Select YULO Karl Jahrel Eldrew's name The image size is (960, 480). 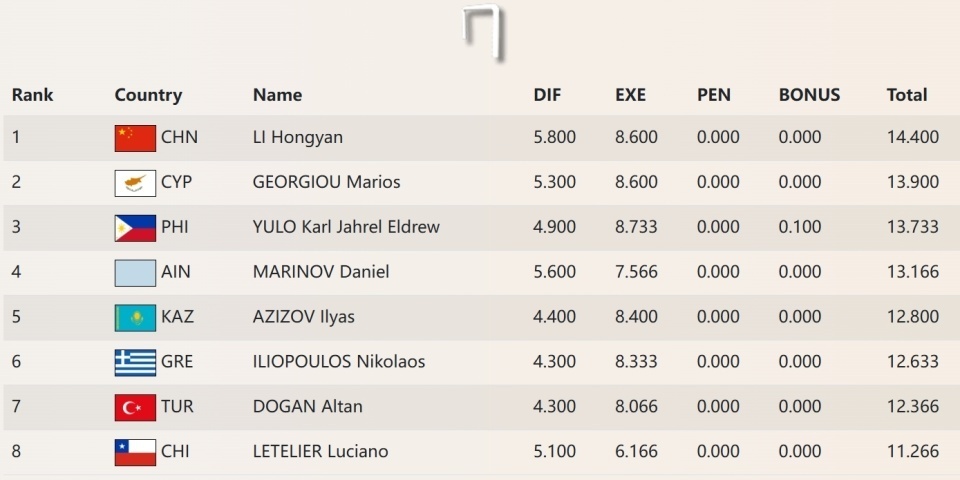[346, 227]
